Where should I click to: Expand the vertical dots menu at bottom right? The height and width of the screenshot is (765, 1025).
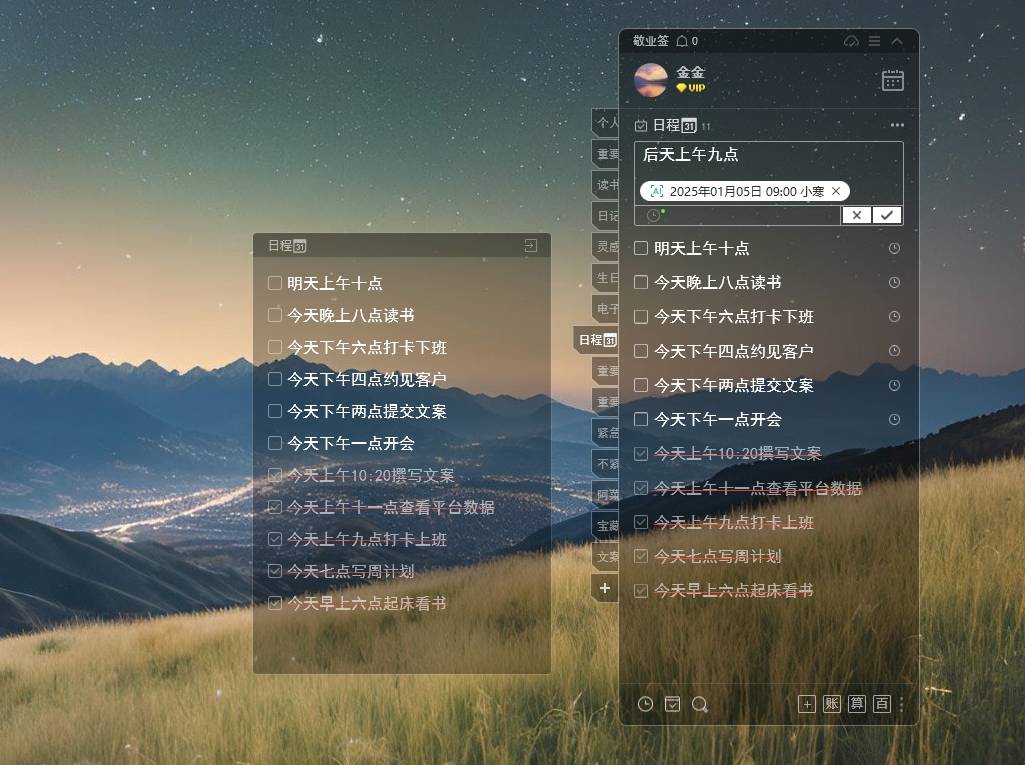point(901,704)
